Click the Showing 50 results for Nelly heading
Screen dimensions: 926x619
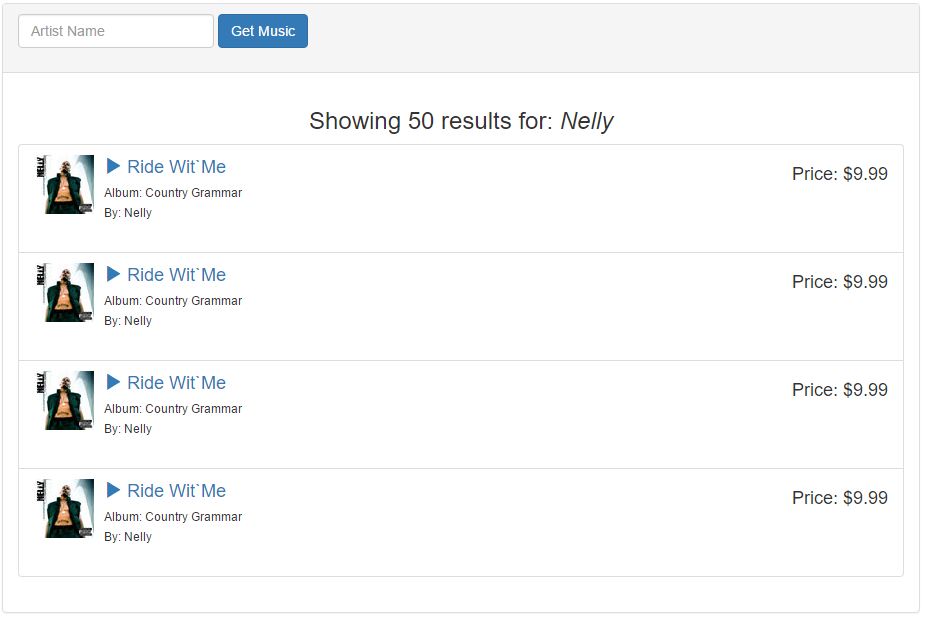461,122
